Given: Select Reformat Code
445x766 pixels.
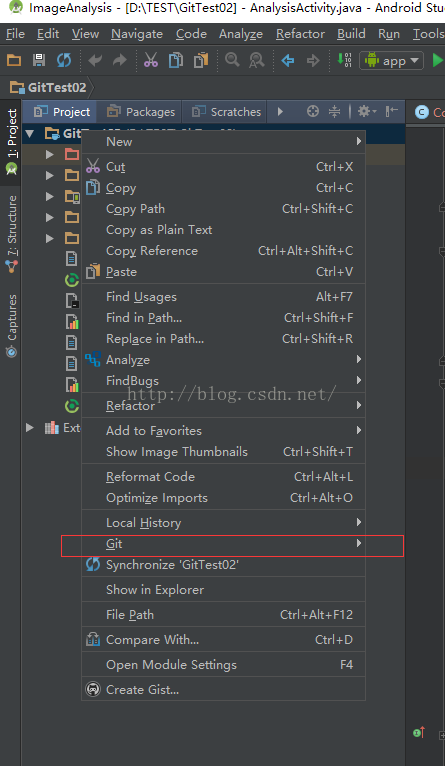Looking at the screenshot, I should click(223, 476).
